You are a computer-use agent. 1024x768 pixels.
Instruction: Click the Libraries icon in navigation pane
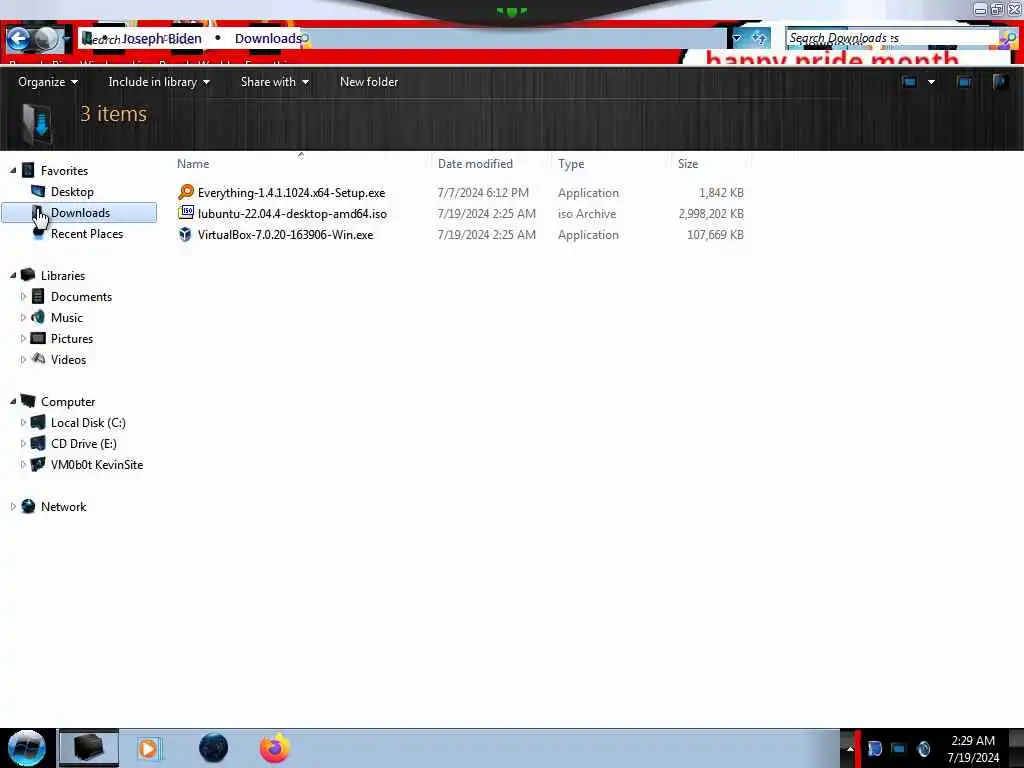(28, 275)
